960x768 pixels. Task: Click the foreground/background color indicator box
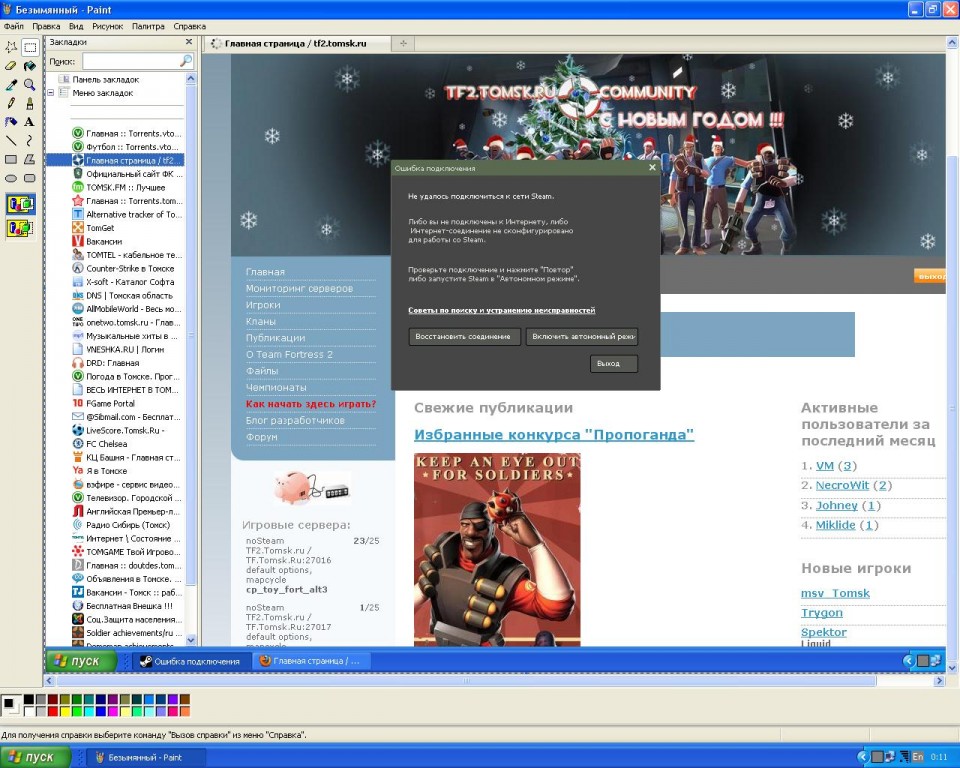pyautogui.click(x=11, y=705)
